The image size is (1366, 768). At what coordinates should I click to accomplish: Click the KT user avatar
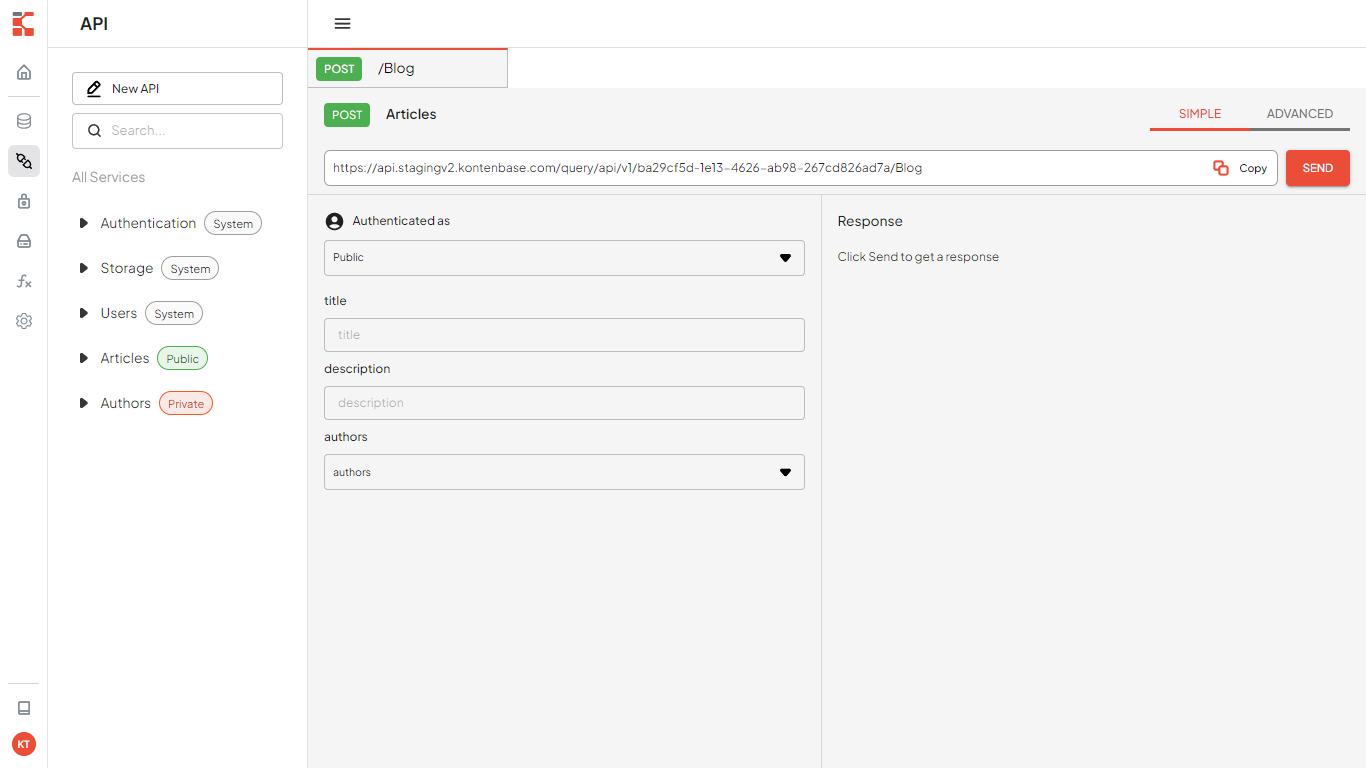click(24, 744)
